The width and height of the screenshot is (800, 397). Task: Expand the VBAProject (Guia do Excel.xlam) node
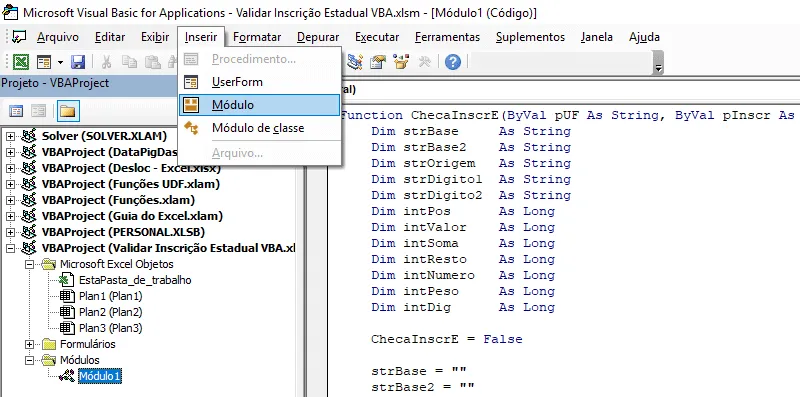pos(11,216)
